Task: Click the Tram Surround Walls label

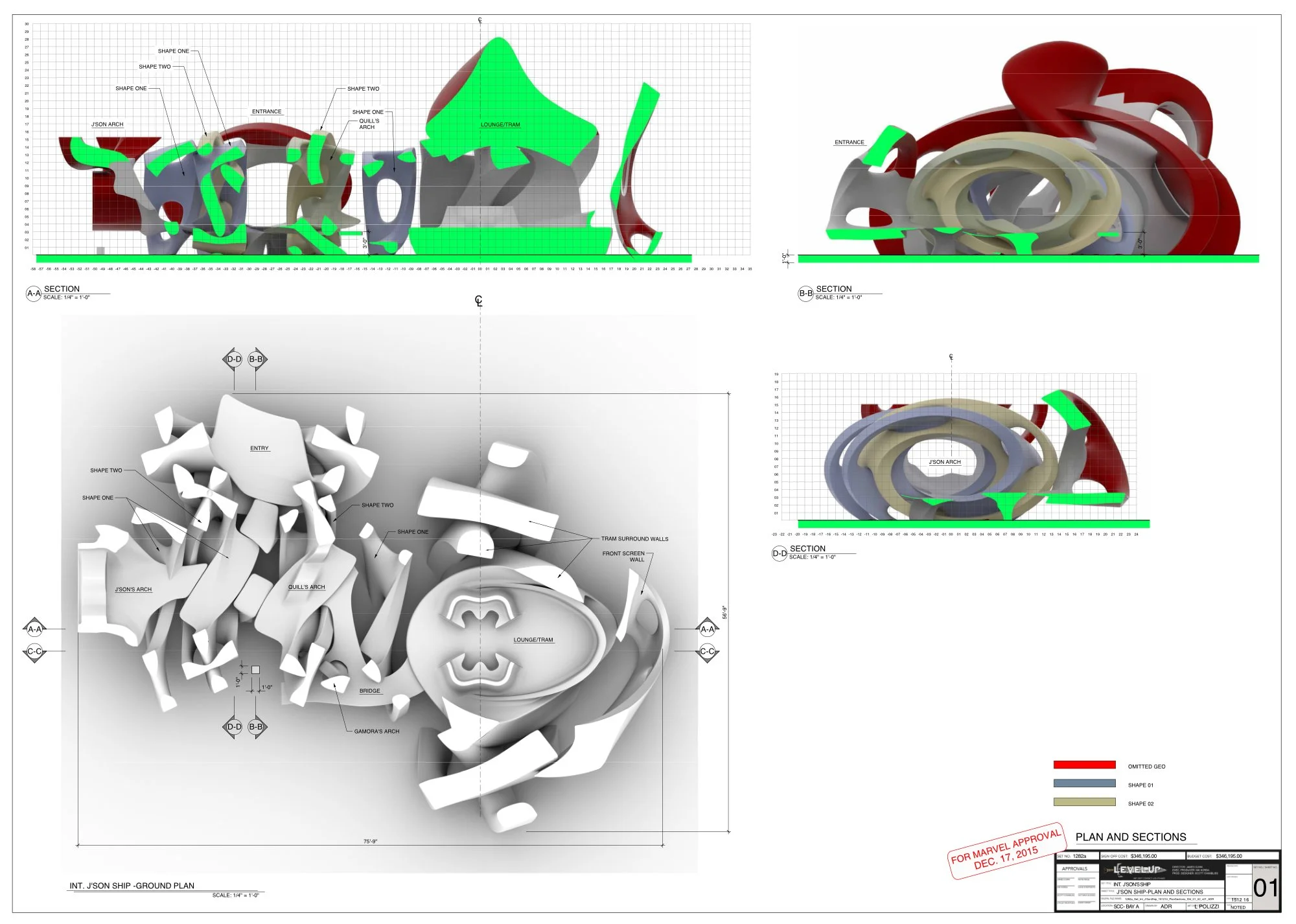Action: click(x=634, y=539)
